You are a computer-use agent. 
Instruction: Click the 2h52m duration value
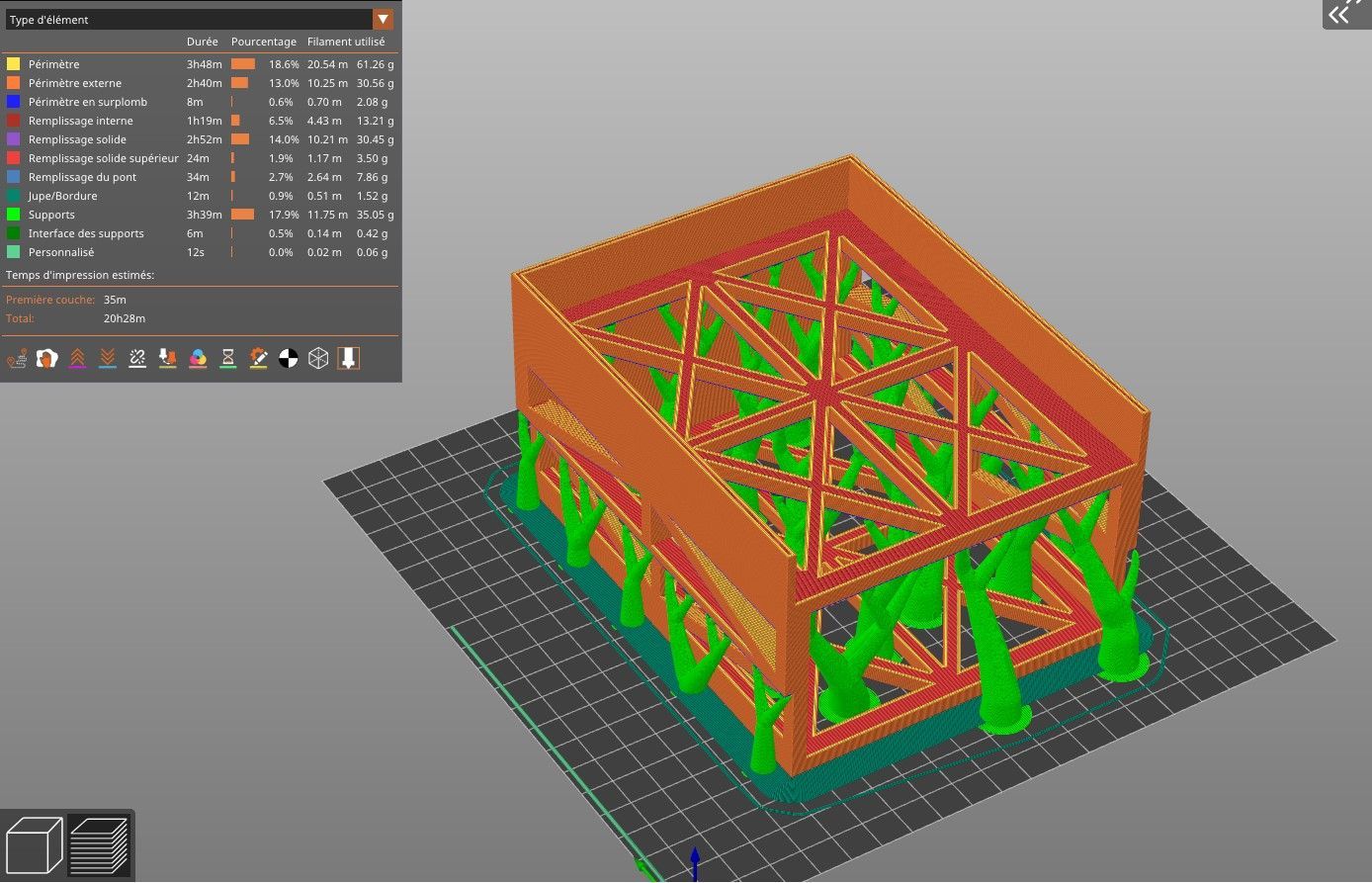[x=205, y=139]
